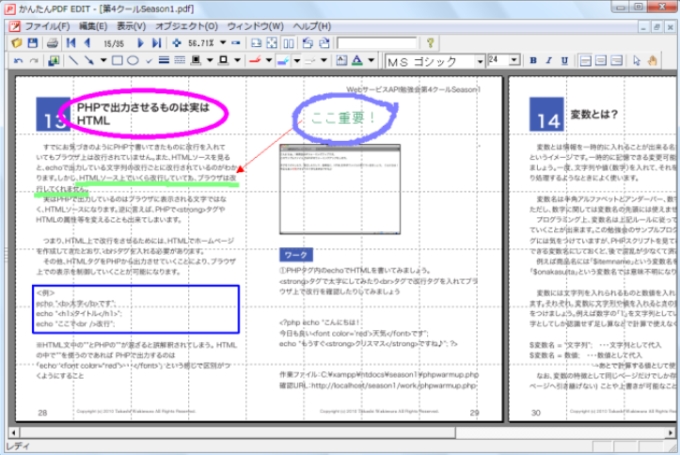Print the document using the printer icon
Screen dimensions: 680x455
coord(52,43)
